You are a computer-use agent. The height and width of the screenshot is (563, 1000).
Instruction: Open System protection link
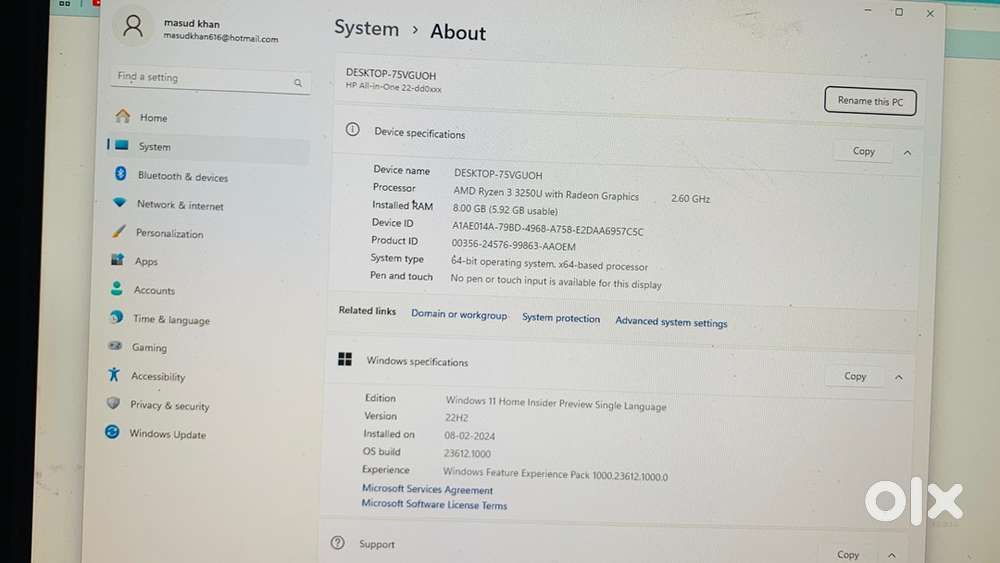[561, 318]
